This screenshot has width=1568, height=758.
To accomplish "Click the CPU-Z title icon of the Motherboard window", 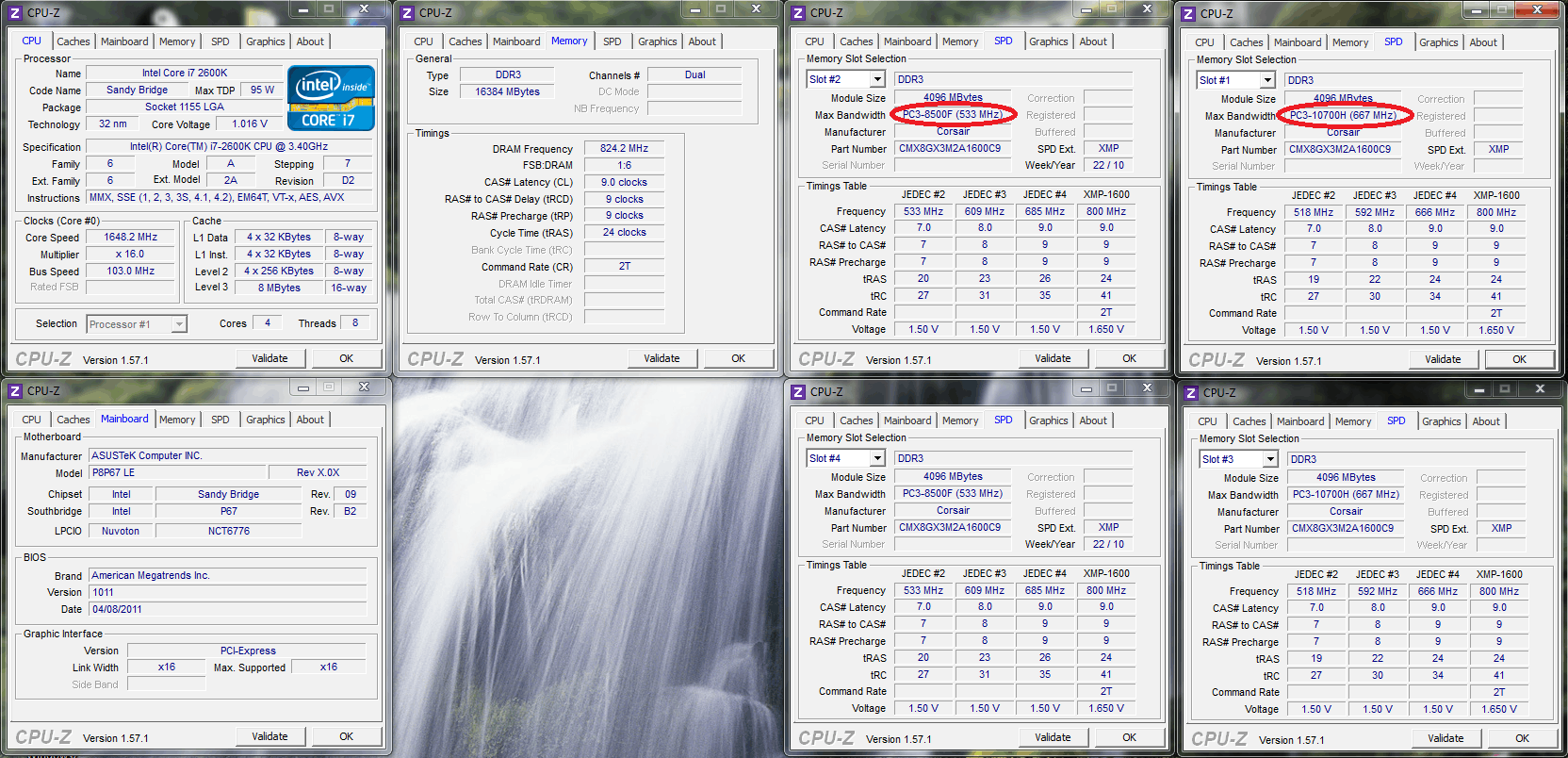I will 15,390.
